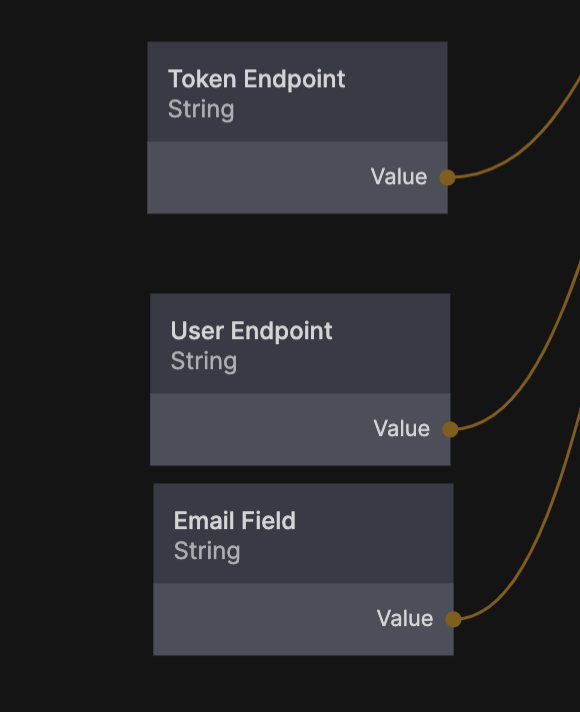Viewport: 580px width, 712px height.
Task: Click the empty canvas between Token and User Endpoint nodes
Action: (x=297, y=253)
